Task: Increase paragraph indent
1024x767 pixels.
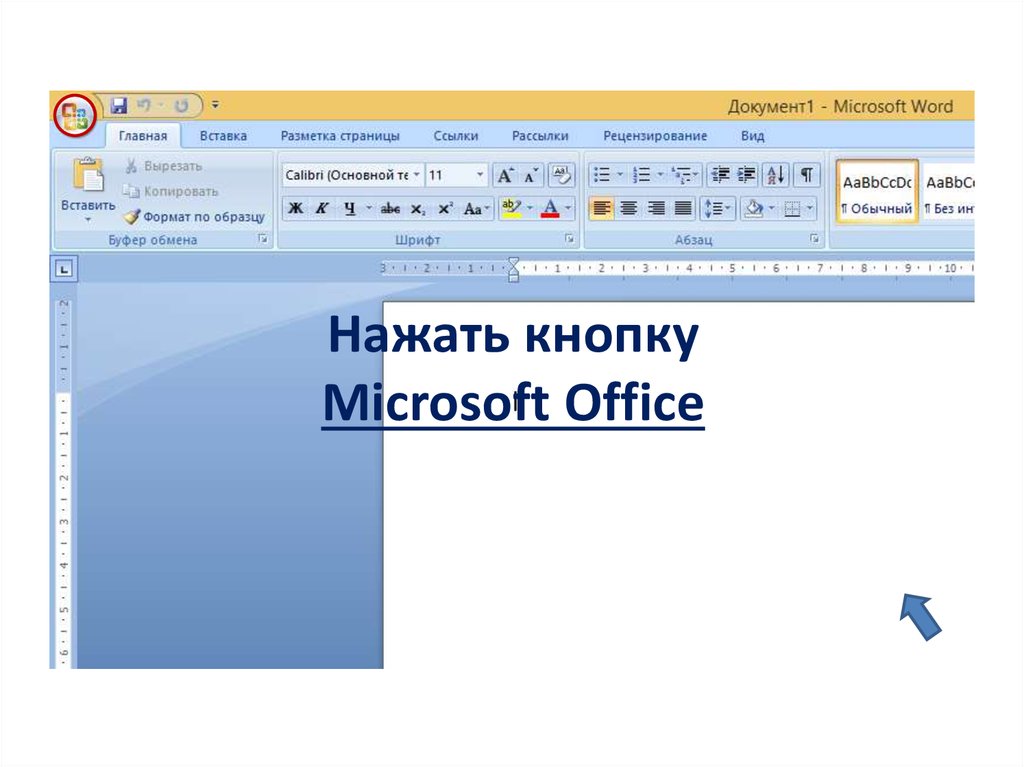Action: 746,174
